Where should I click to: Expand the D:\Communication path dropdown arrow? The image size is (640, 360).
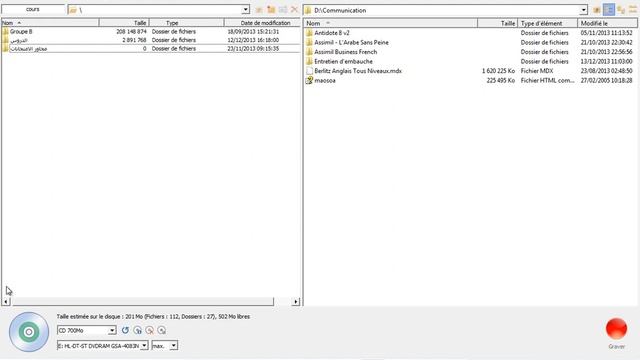583,10
